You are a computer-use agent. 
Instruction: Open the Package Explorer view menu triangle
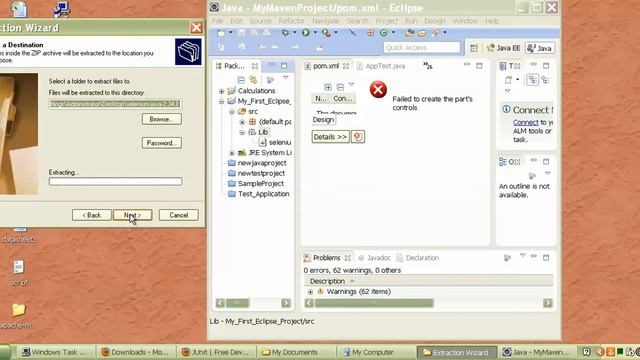click(286, 77)
